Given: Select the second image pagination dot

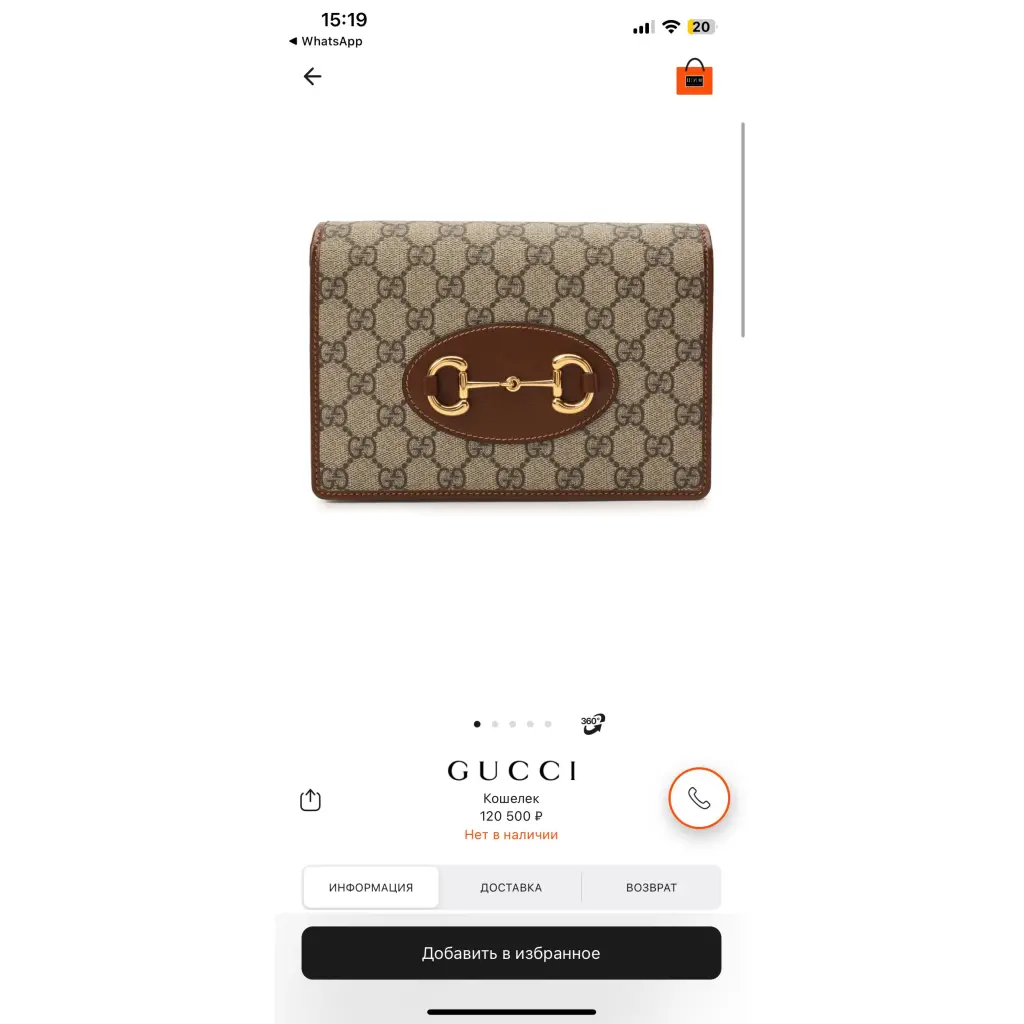Looking at the screenshot, I should (x=495, y=724).
